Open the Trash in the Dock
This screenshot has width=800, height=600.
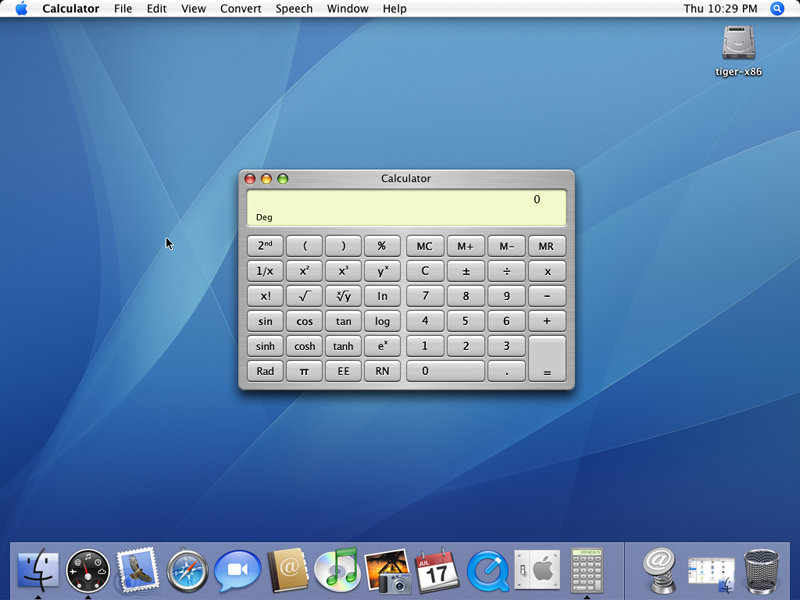762,570
